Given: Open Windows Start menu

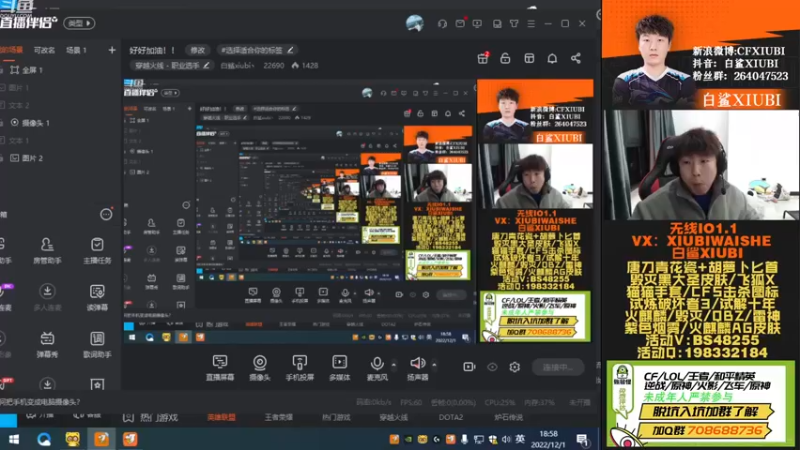Looking at the screenshot, I should point(14,439).
